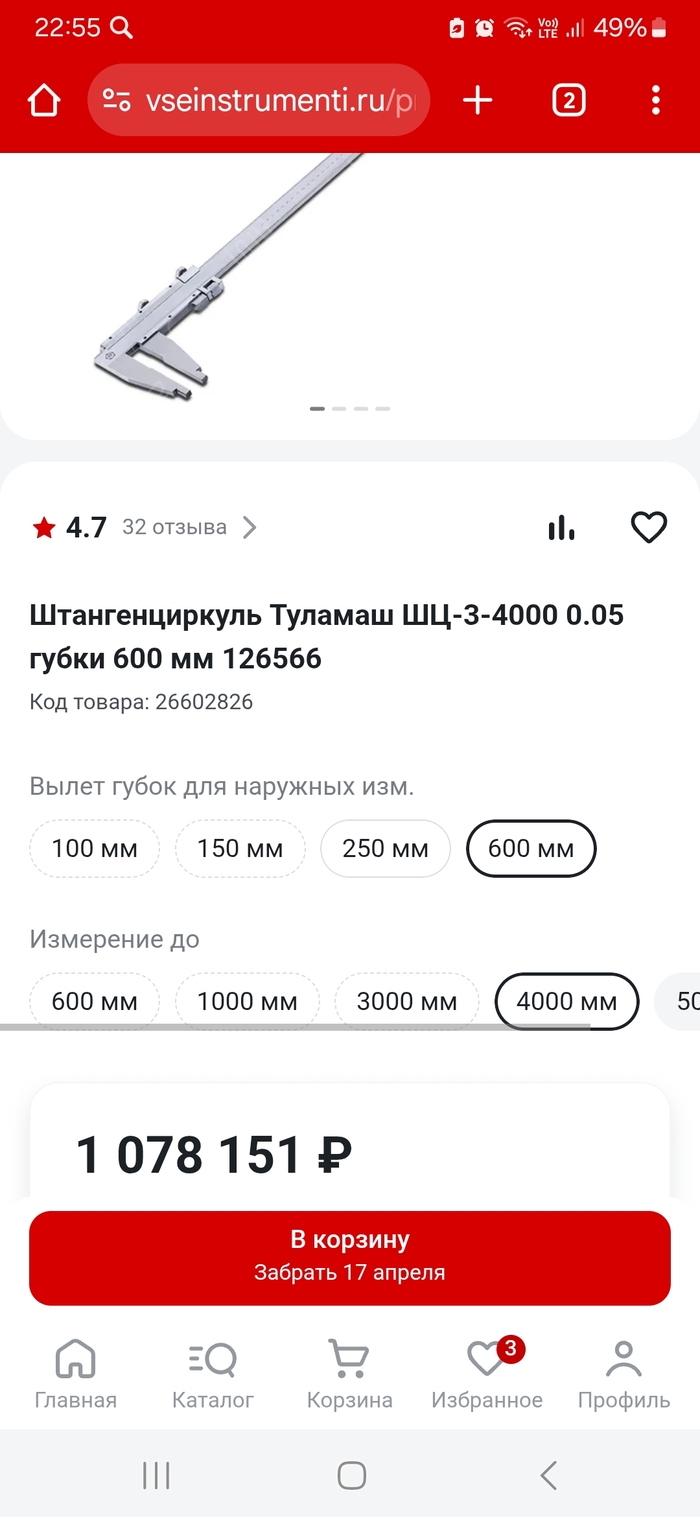
Task: Open the Каталог tab in bottom navigation
Action: [x=213, y=1374]
